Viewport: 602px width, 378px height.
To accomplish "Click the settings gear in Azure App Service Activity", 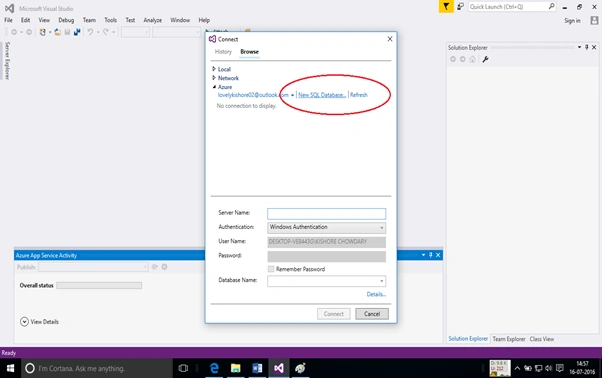I will click(164, 267).
